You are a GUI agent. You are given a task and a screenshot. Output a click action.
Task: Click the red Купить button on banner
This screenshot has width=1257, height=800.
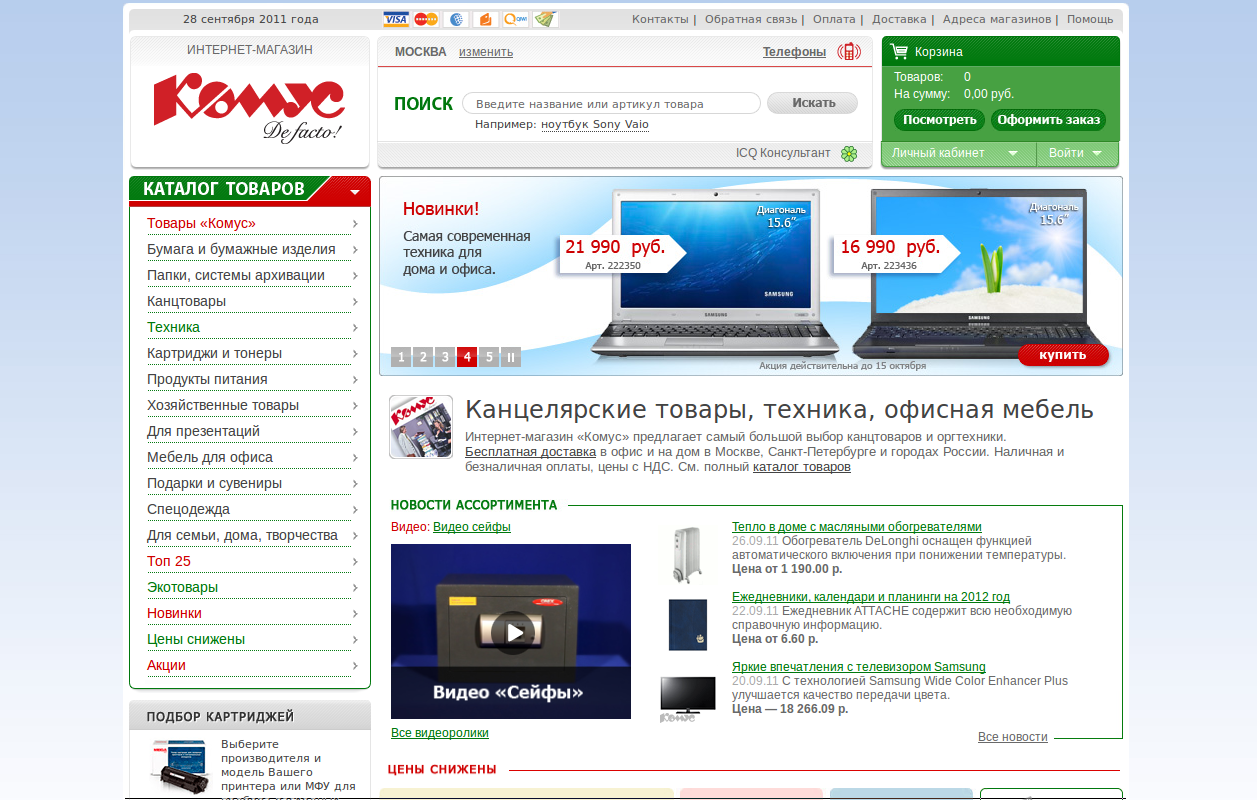[1063, 355]
